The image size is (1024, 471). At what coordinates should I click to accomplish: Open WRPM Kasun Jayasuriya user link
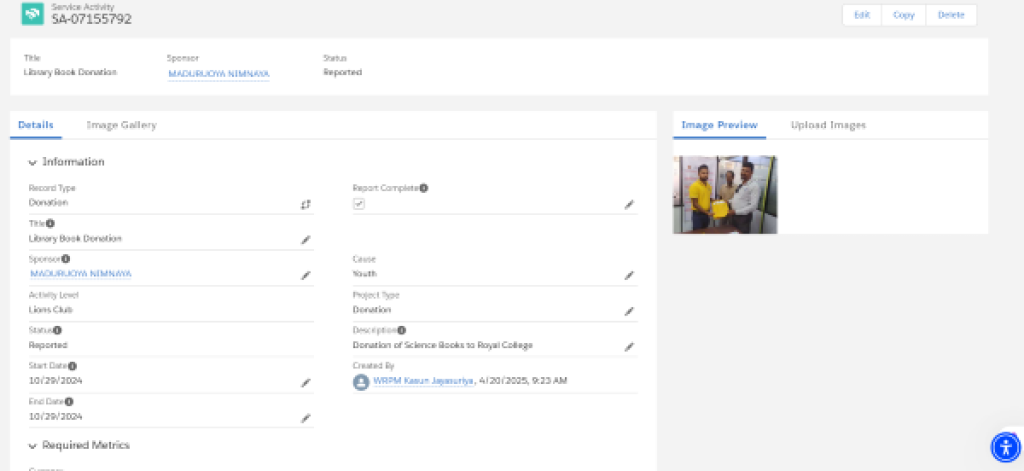[x=424, y=381]
